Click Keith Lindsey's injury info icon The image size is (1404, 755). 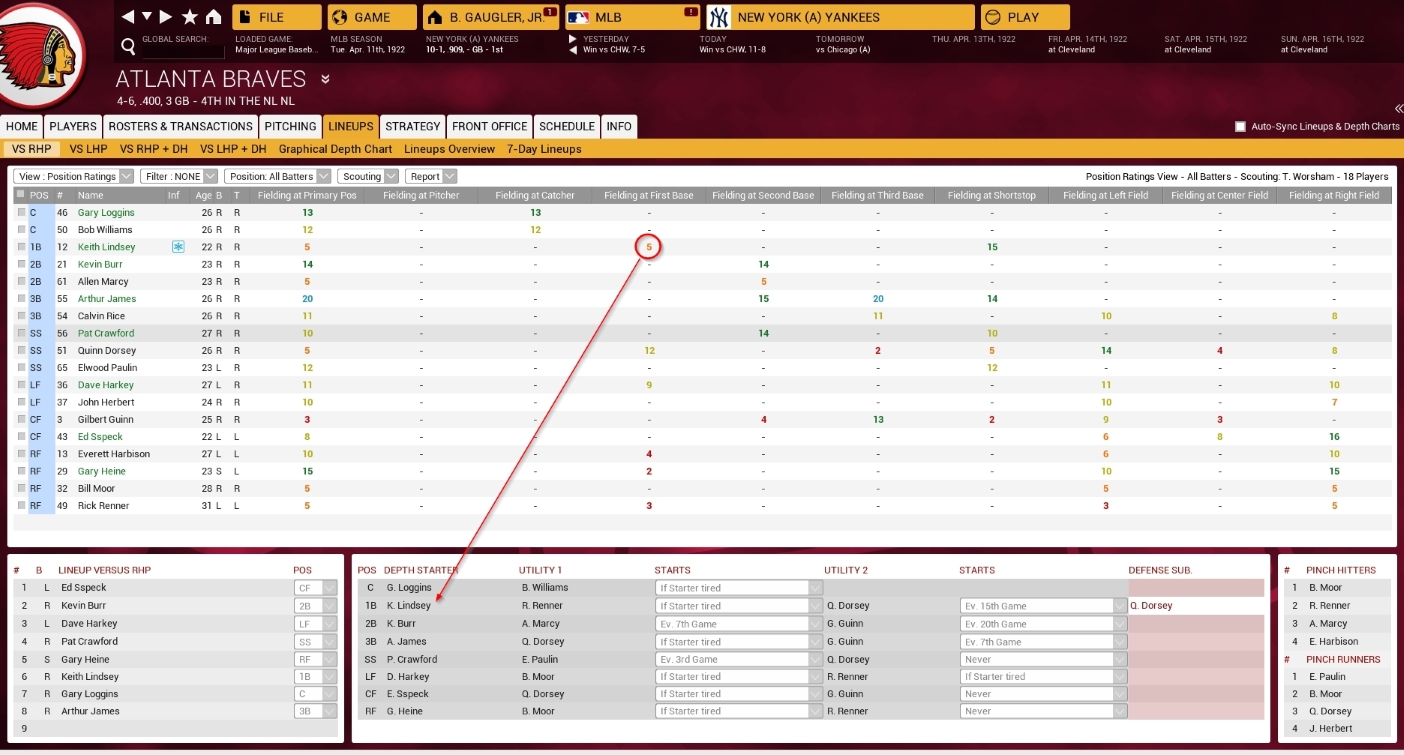pyautogui.click(x=178, y=247)
